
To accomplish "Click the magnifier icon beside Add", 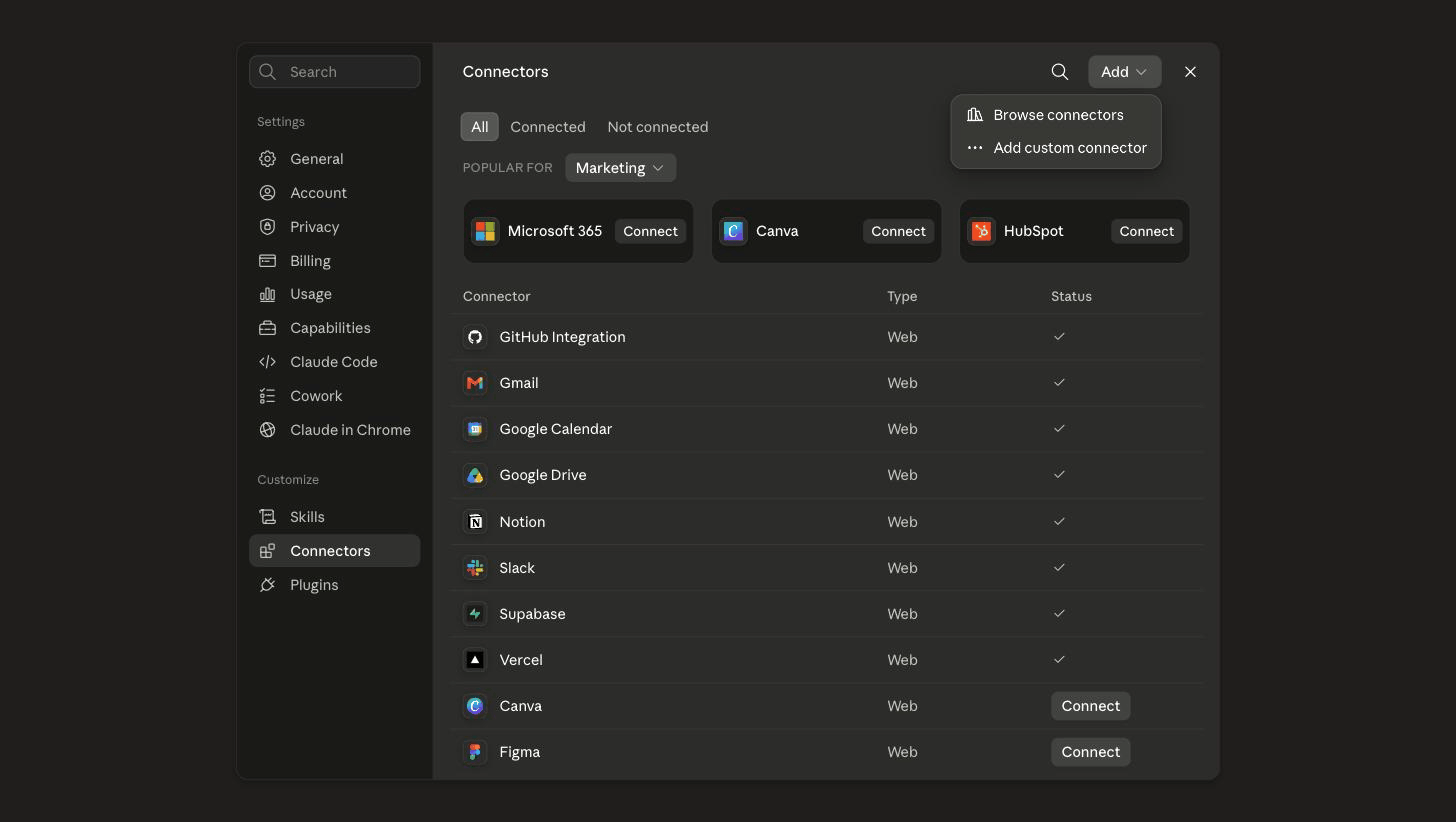I will [x=1060, y=72].
